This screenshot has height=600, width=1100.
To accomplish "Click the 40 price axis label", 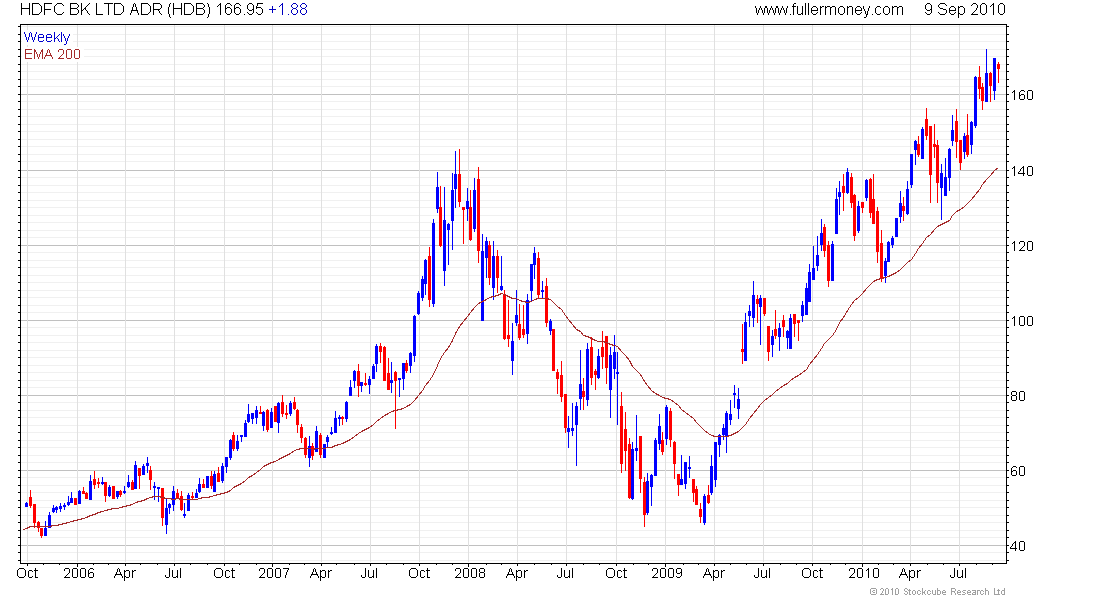I will pos(1017,547).
